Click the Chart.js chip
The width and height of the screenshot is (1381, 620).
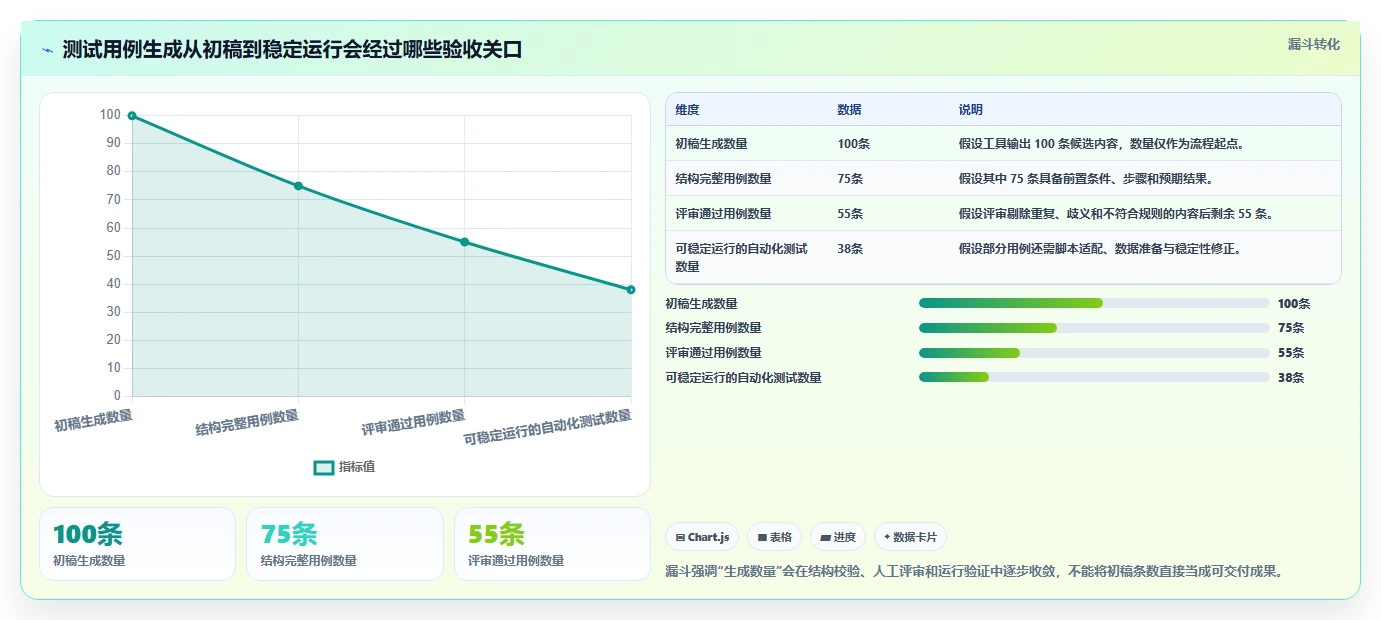(702, 537)
